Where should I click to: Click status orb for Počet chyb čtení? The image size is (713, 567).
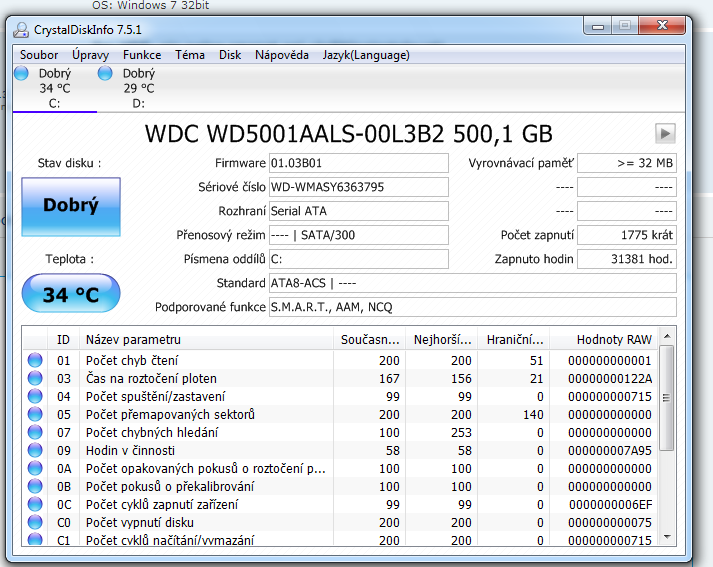tap(36, 360)
